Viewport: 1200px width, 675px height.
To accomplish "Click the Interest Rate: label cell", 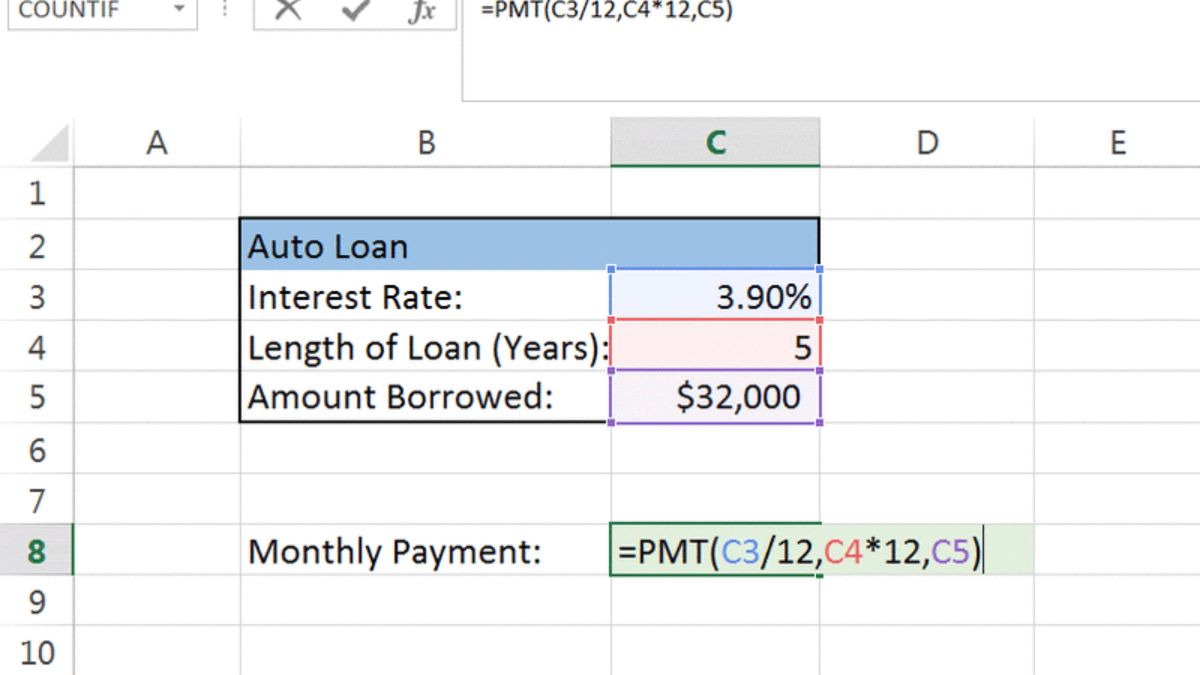I will 425,296.
